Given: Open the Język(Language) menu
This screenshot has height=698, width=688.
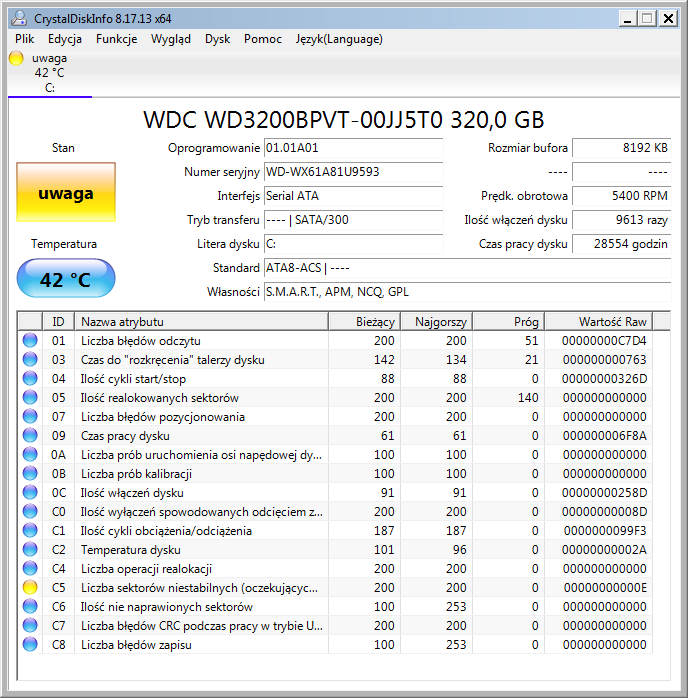Looking at the screenshot, I should 339,39.
